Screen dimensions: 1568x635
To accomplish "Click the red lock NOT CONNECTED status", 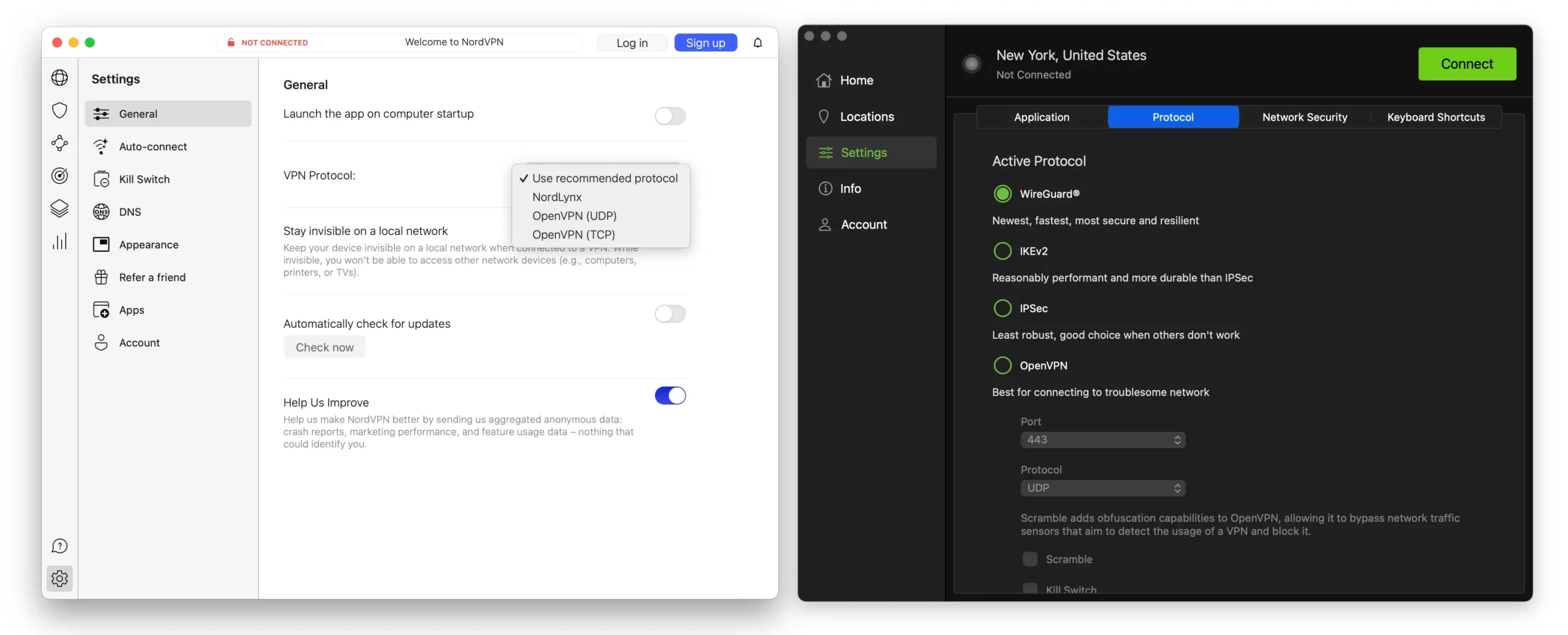I will point(267,42).
